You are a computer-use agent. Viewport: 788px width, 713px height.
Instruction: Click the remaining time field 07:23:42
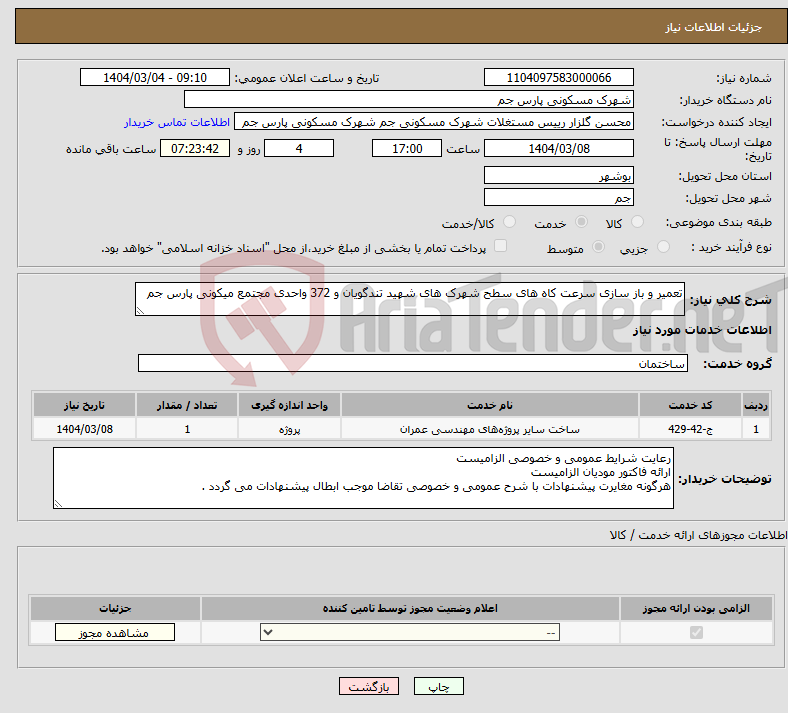[x=195, y=149]
